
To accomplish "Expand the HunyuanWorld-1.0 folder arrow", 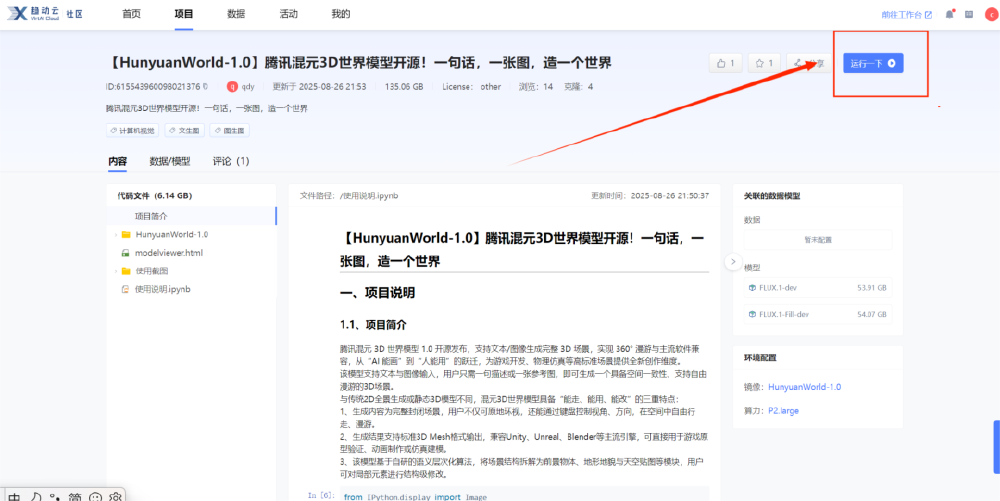I will (115, 235).
